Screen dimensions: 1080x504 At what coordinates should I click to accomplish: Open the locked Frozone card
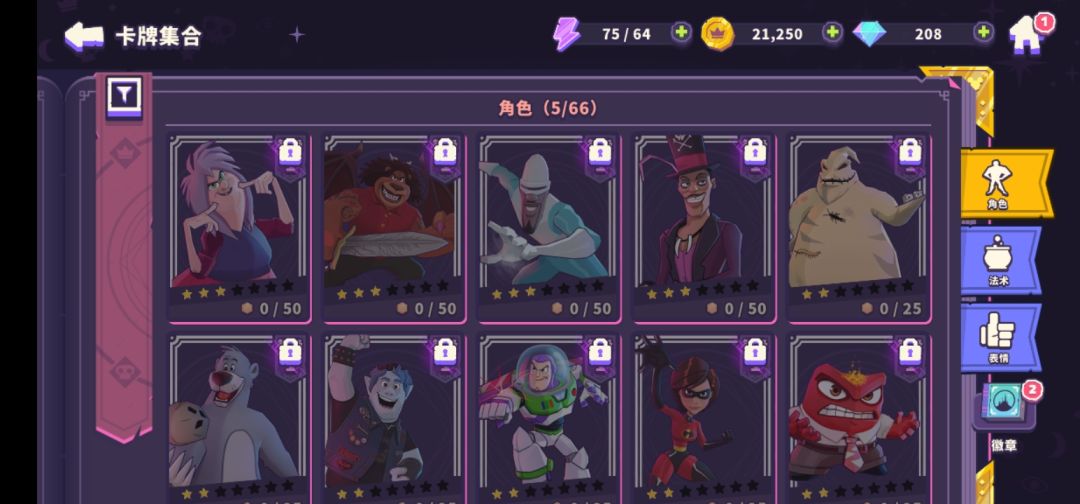point(550,229)
